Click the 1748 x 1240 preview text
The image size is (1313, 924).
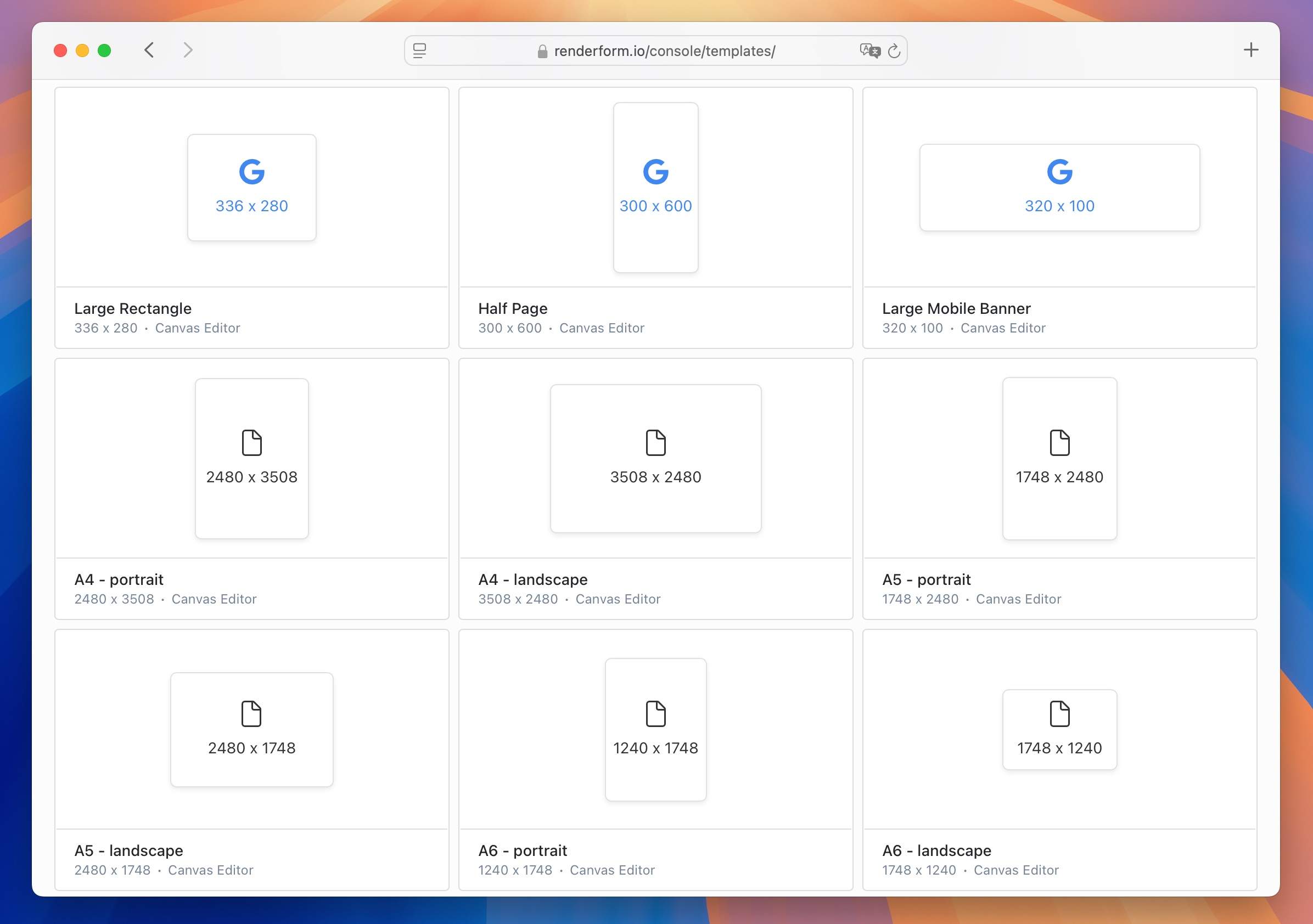pyautogui.click(x=1059, y=748)
